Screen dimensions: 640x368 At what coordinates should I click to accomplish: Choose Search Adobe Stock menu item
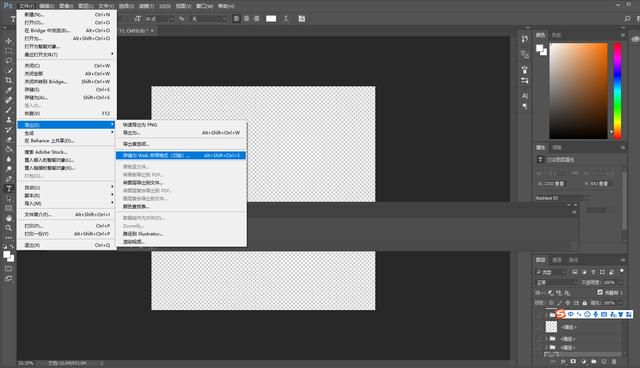tap(67, 152)
